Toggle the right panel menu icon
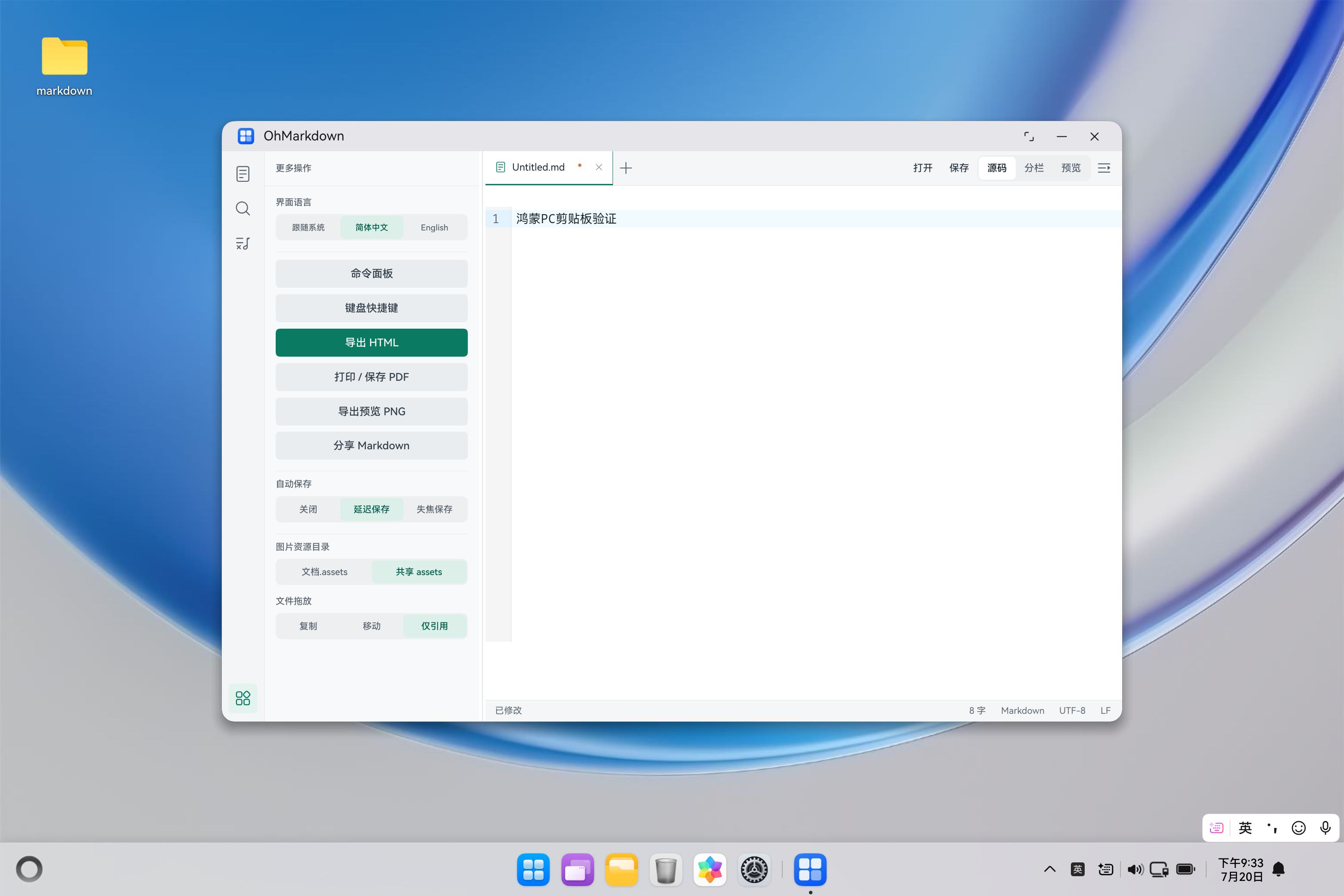Viewport: 1344px width, 896px height. tap(1104, 168)
